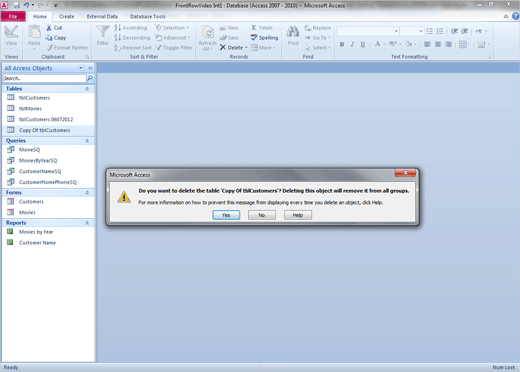Click the Undo arrow in Quick Access Toolbar
The width and height of the screenshot is (520, 372).
[26, 5]
